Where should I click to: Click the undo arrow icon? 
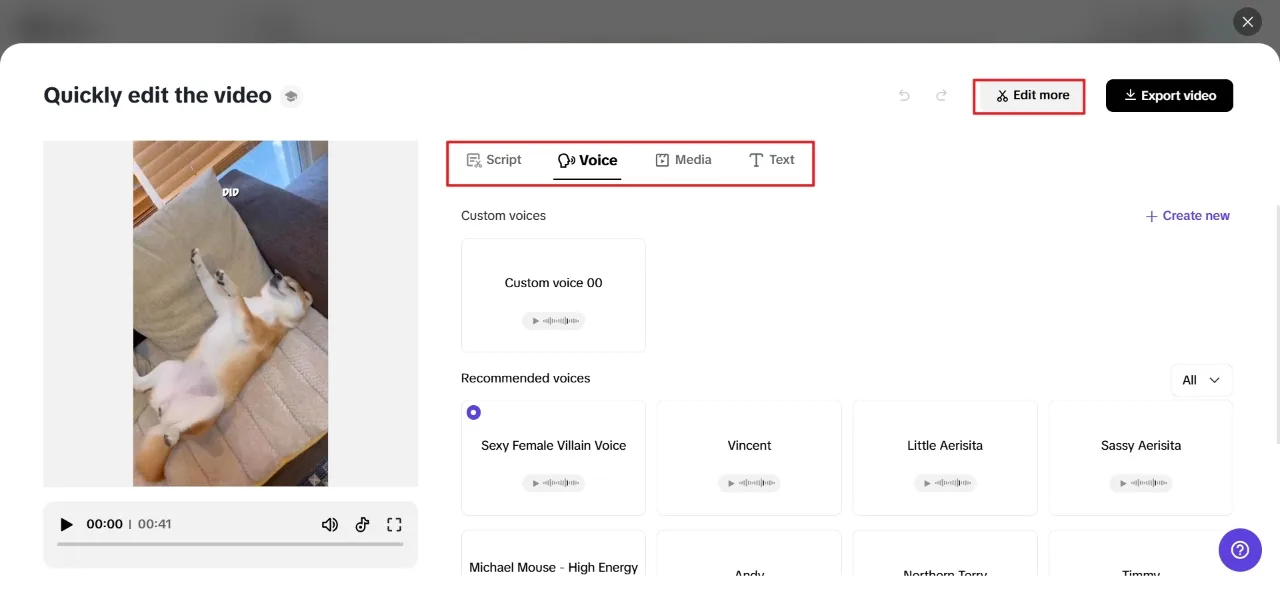click(x=904, y=96)
